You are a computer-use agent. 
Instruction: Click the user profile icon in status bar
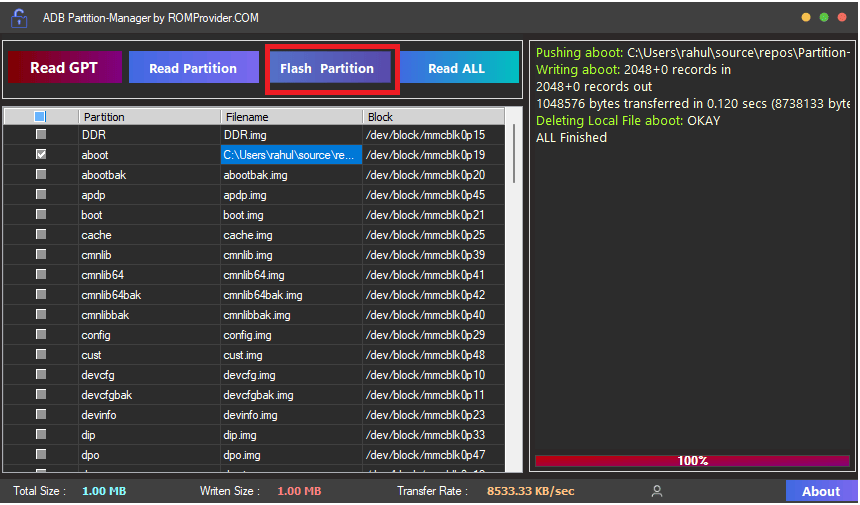[x=657, y=491]
